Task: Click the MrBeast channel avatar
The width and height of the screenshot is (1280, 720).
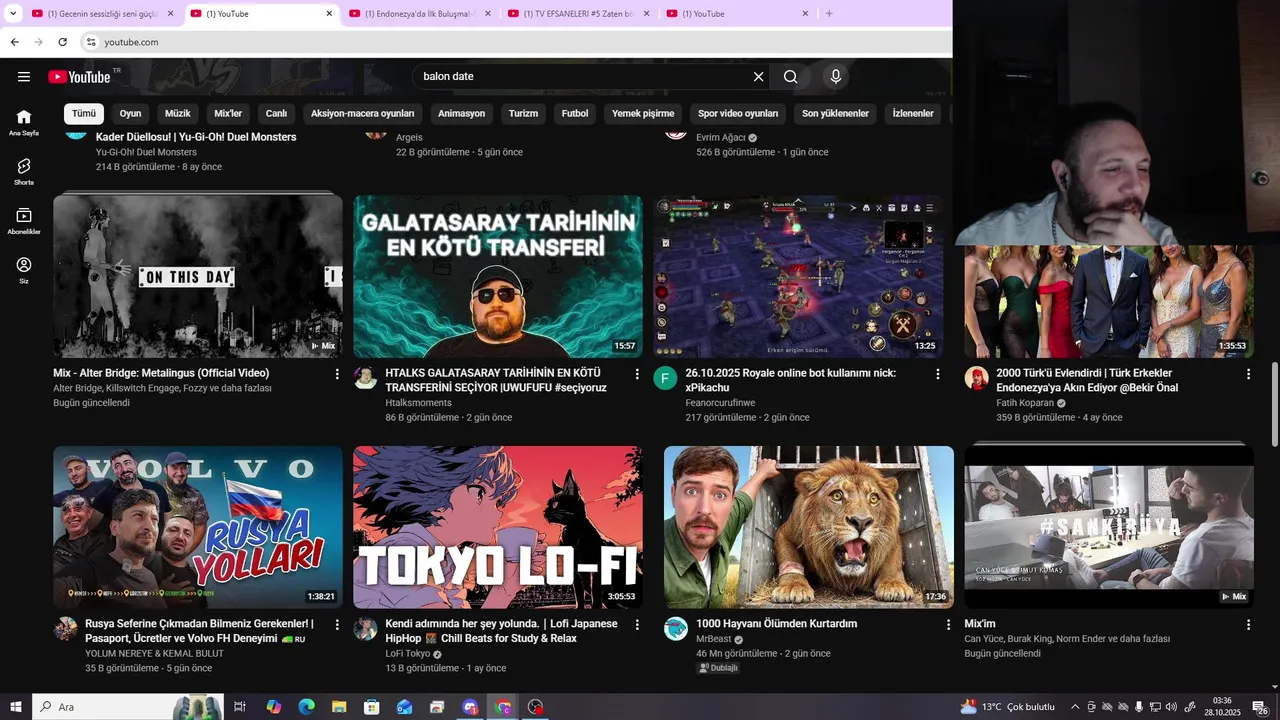Action: 676,629
